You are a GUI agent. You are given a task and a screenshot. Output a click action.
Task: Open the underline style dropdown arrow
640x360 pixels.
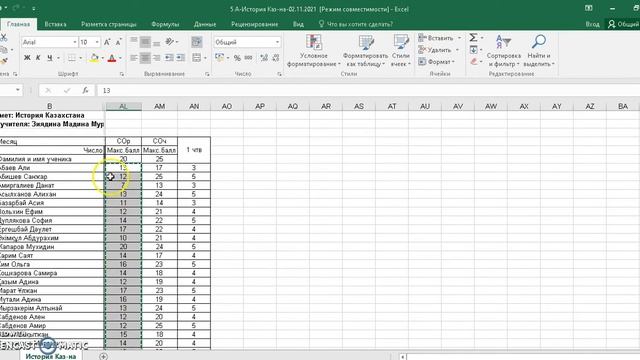coord(58,58)
